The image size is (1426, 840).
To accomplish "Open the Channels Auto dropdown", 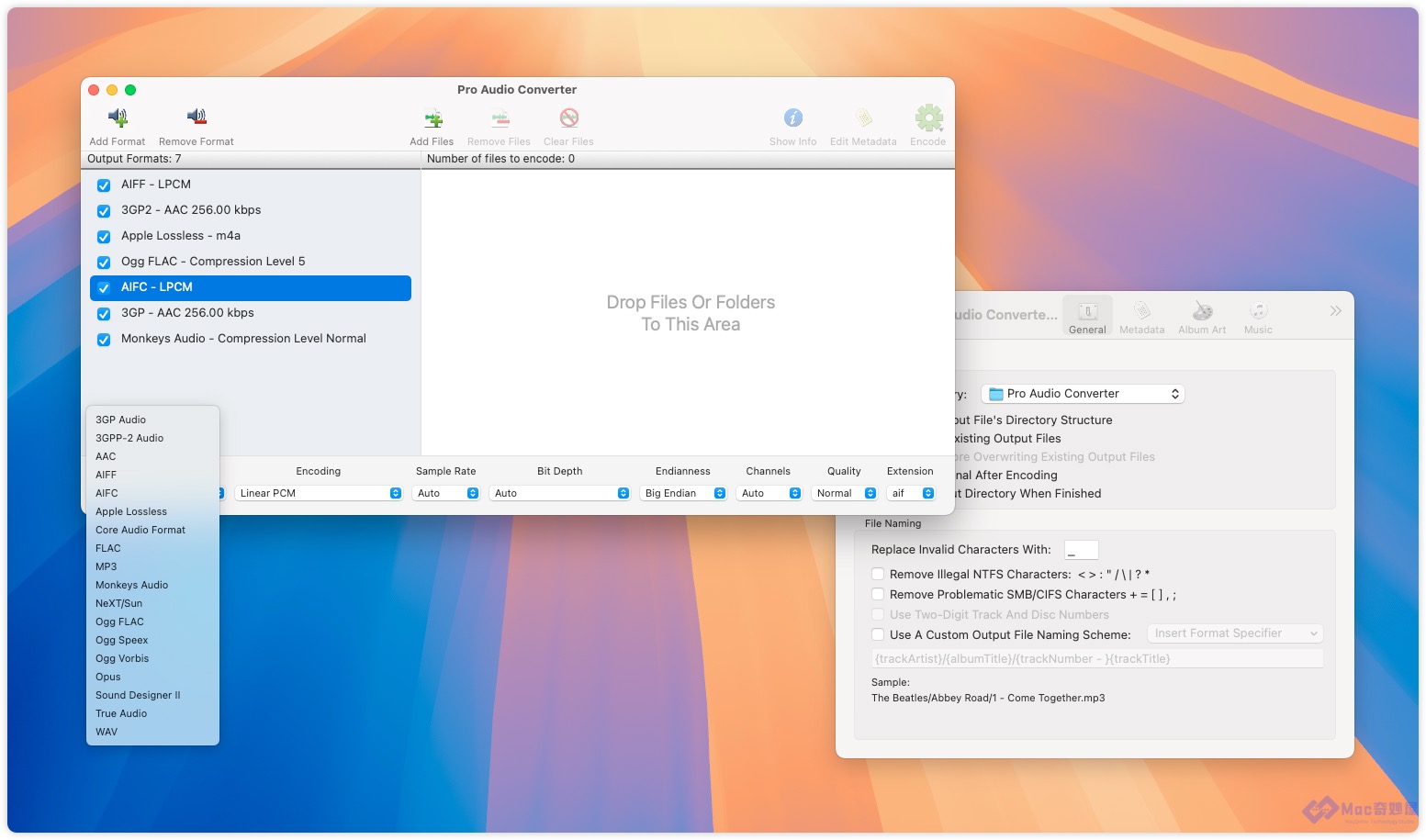I will [769, 493].
